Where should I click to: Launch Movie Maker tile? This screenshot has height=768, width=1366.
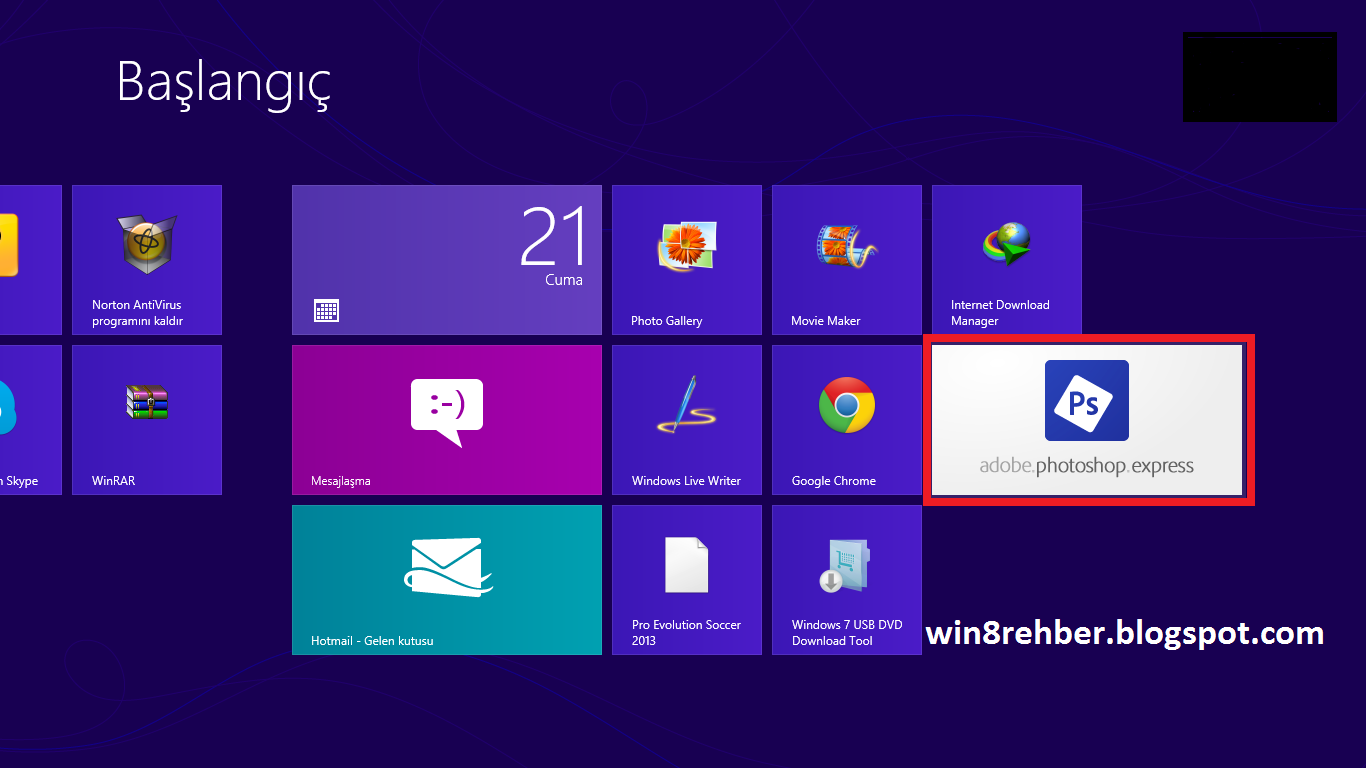pyautogui.click(x=847, y=260)
